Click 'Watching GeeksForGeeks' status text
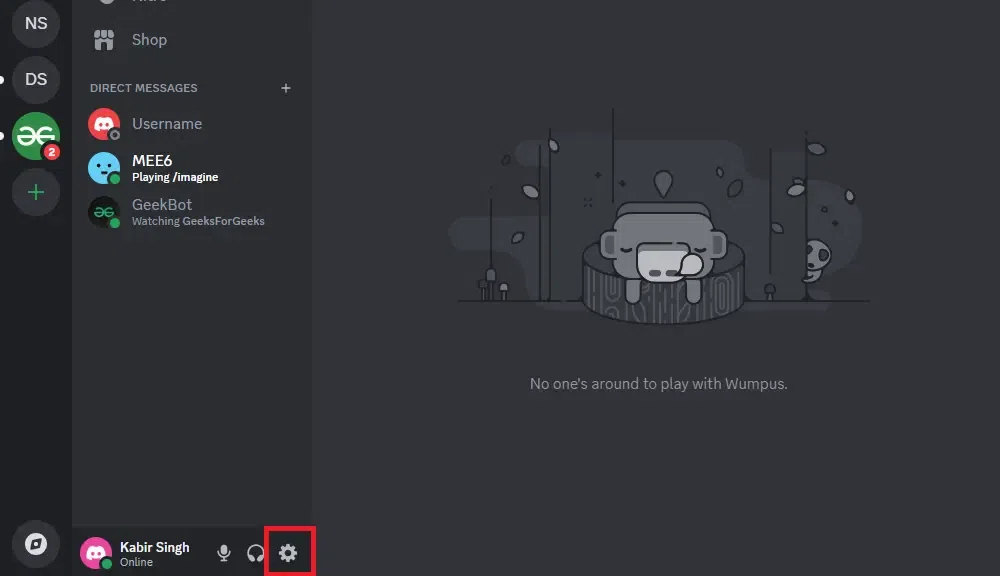 coord(198,221)
